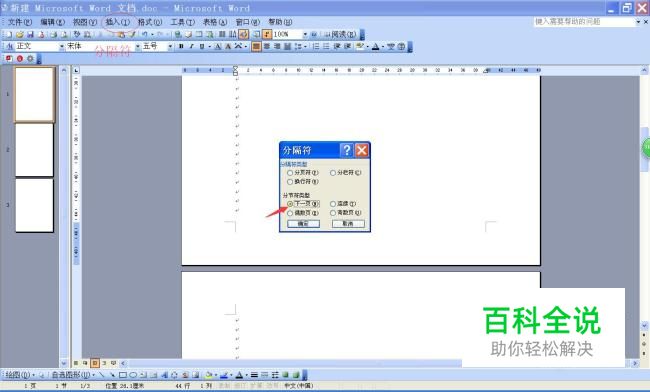This screenshot has width=650, height=392.
Task: Click the Insert Table toolbar icon
Action: click(199, 34)
